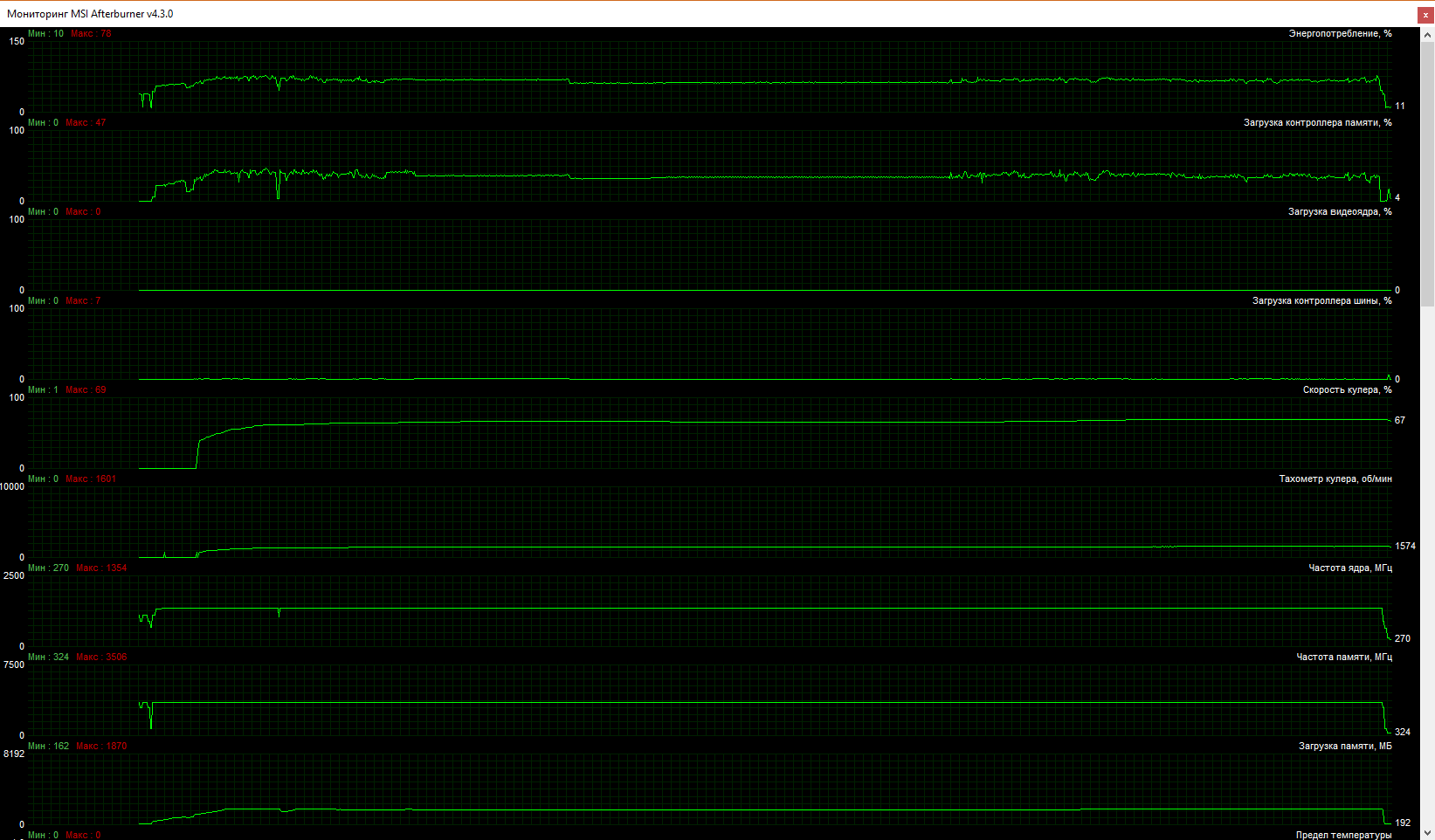The height and width of the screenshot is (840, 1435).
Task: Click the 7500 axis label of memory clock graph
Action: coord(14,664)
